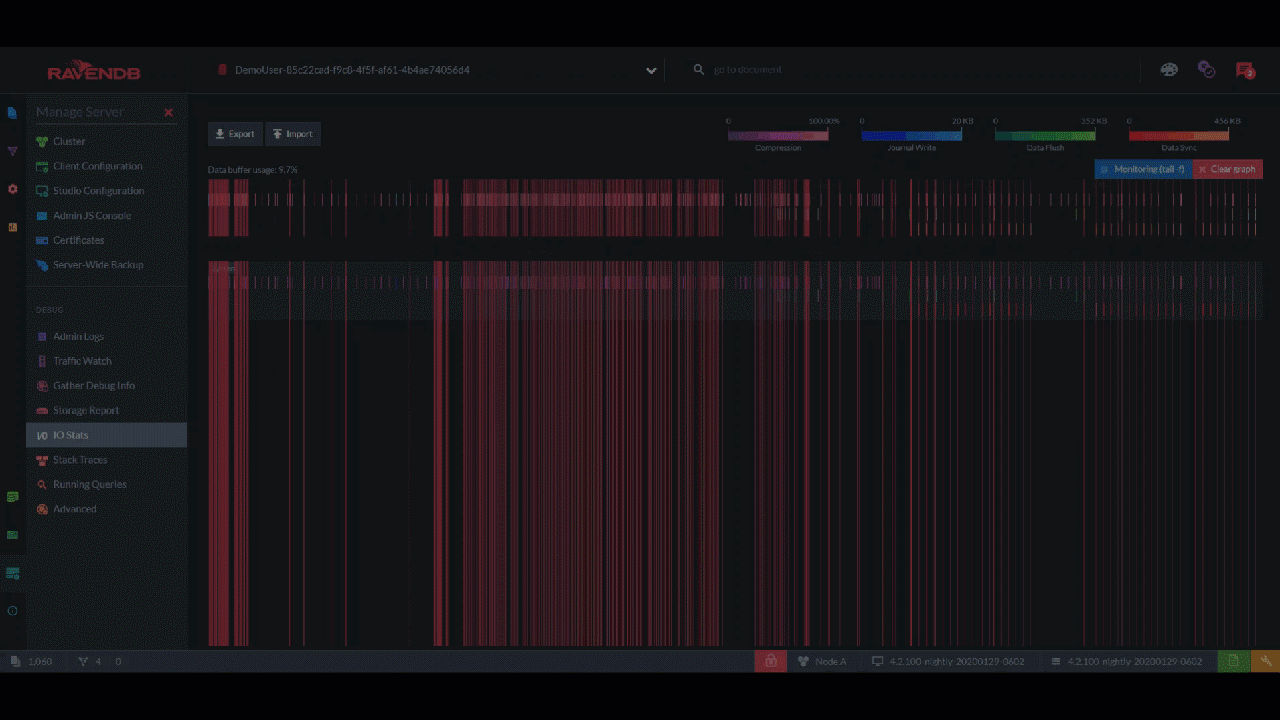1280x720 pixels.
Task: Click the Journal Write legend color bar
Action: [x=911, y=135]
